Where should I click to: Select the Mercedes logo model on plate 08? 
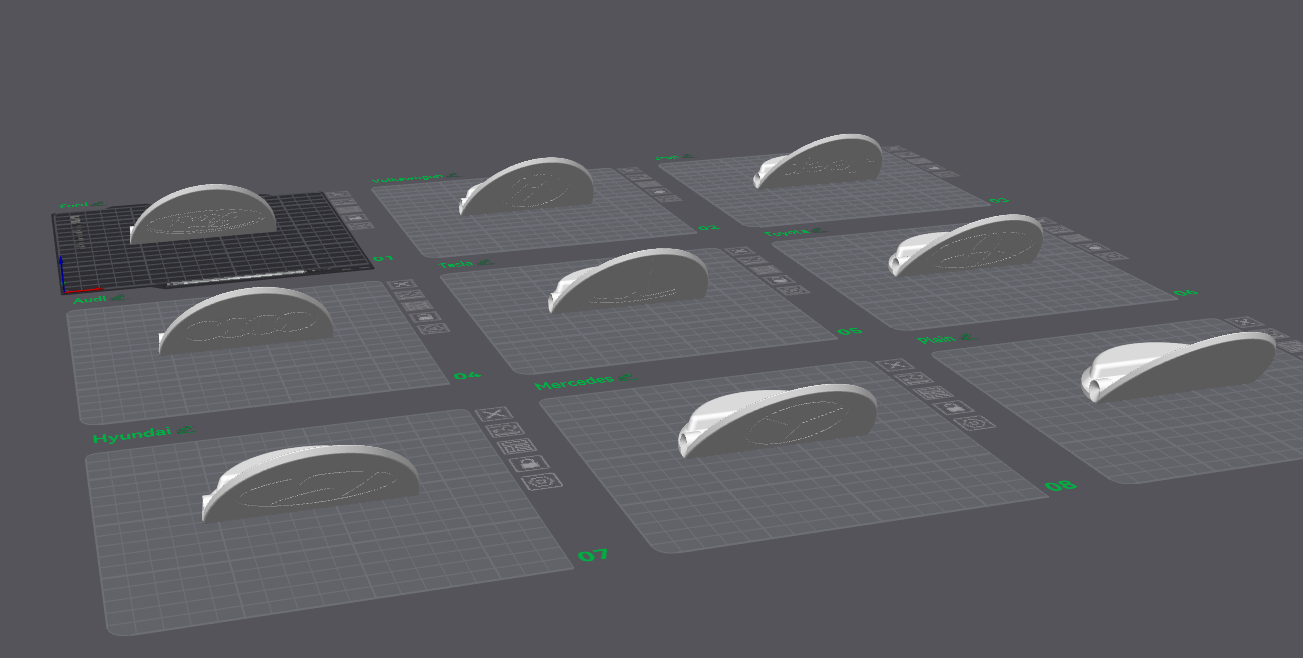pyautogui.click(x=777, y=420)
